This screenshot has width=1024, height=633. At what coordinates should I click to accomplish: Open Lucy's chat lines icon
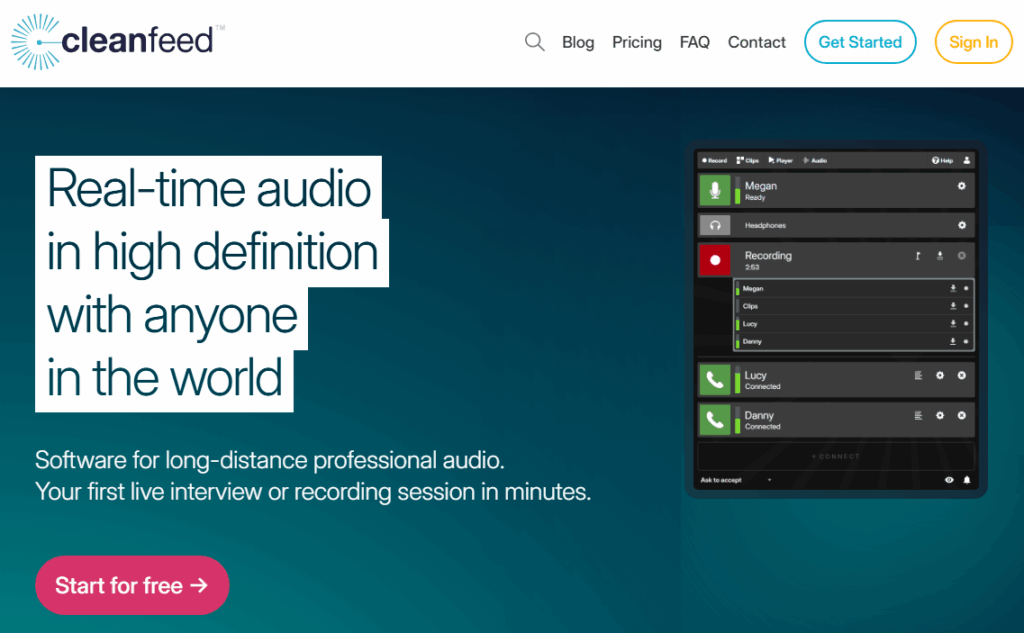[918, 376]
